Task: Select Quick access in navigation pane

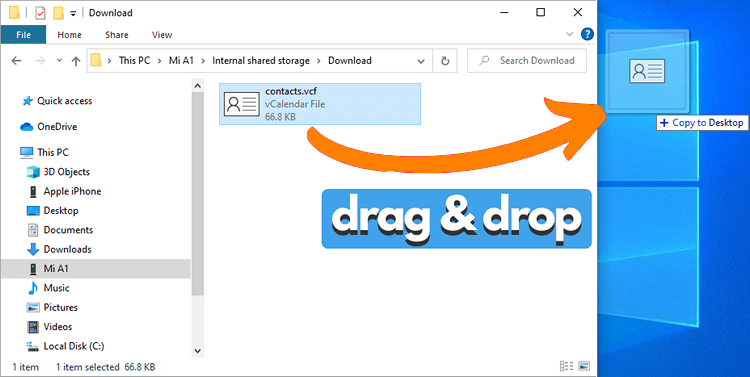Action: (65, 101)
